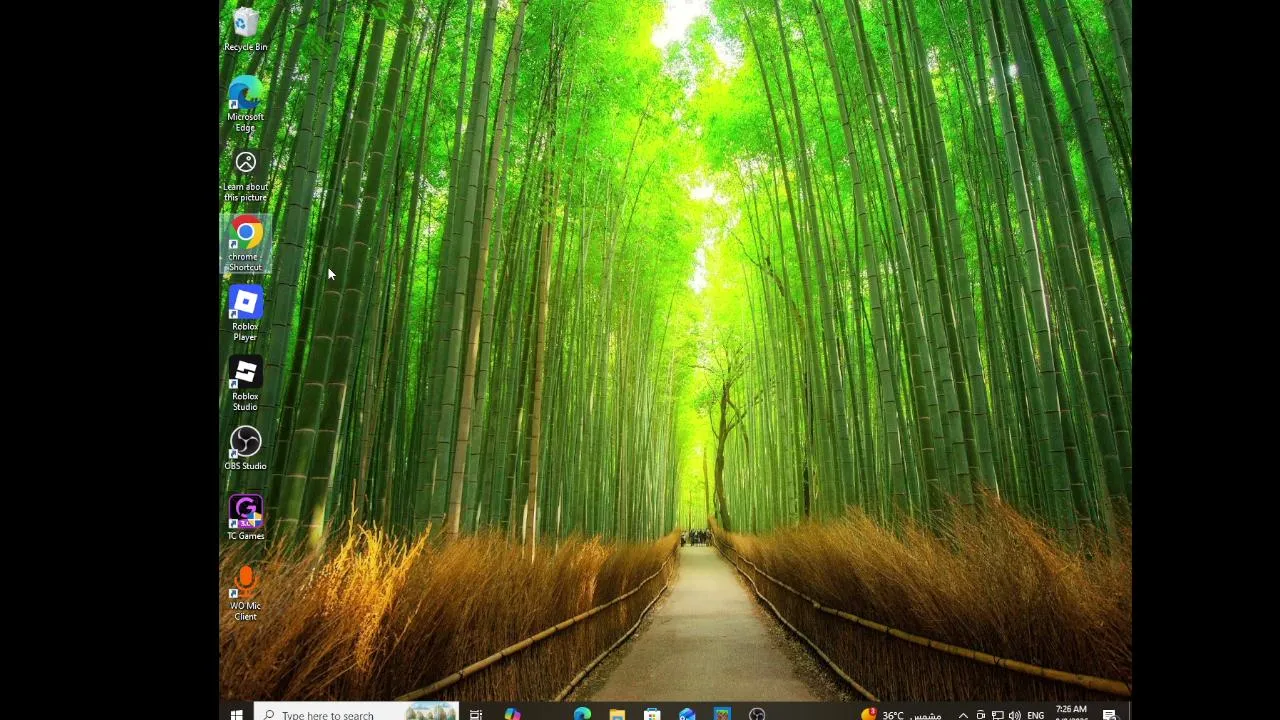The height and width of the screenshot is (720, 1280).
Task: Select the Roblox Studio desktop icon
Action: pos(245,384)
